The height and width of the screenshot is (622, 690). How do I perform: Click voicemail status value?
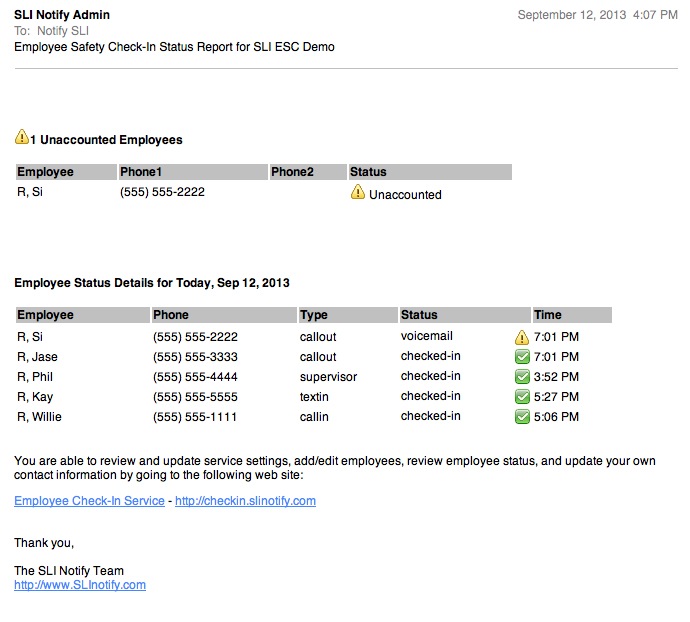[x=426, y=336]
